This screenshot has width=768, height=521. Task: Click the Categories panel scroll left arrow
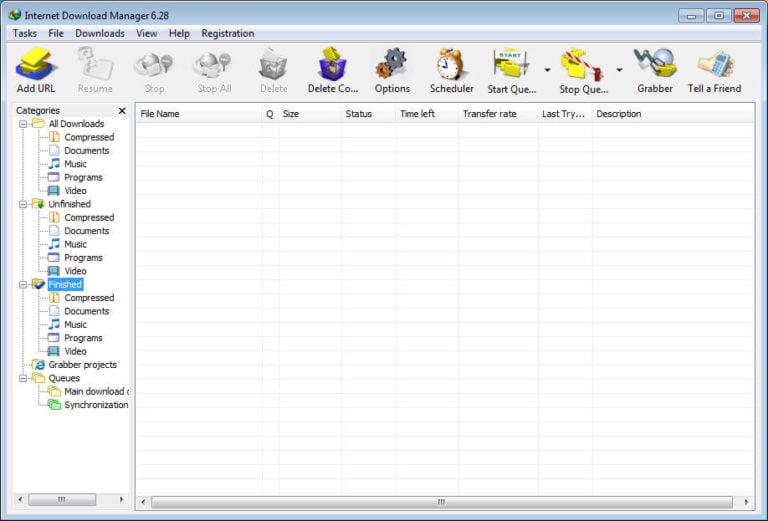tap(20, 499)
